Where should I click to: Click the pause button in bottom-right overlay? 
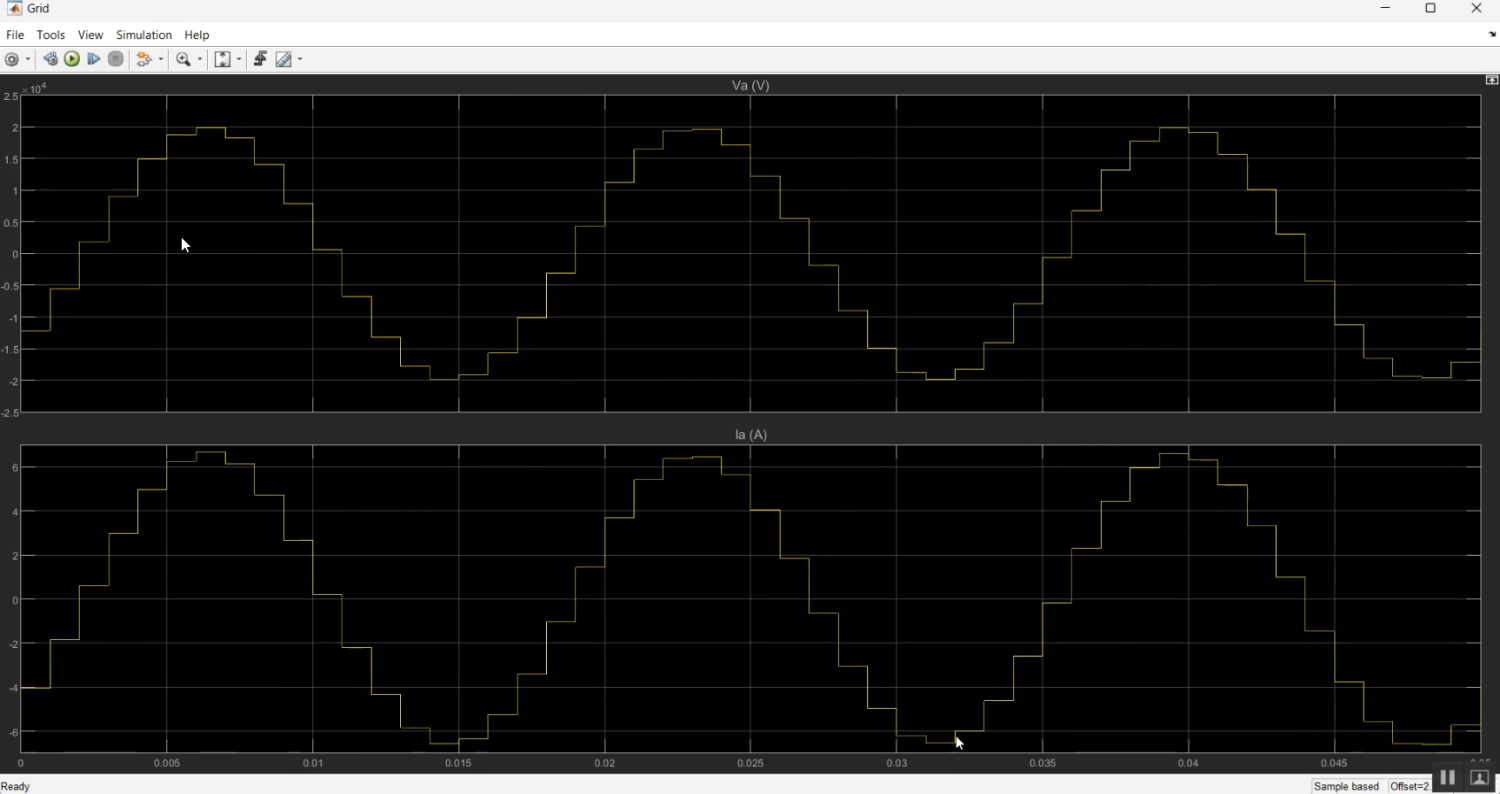[x=1447, y=778]
